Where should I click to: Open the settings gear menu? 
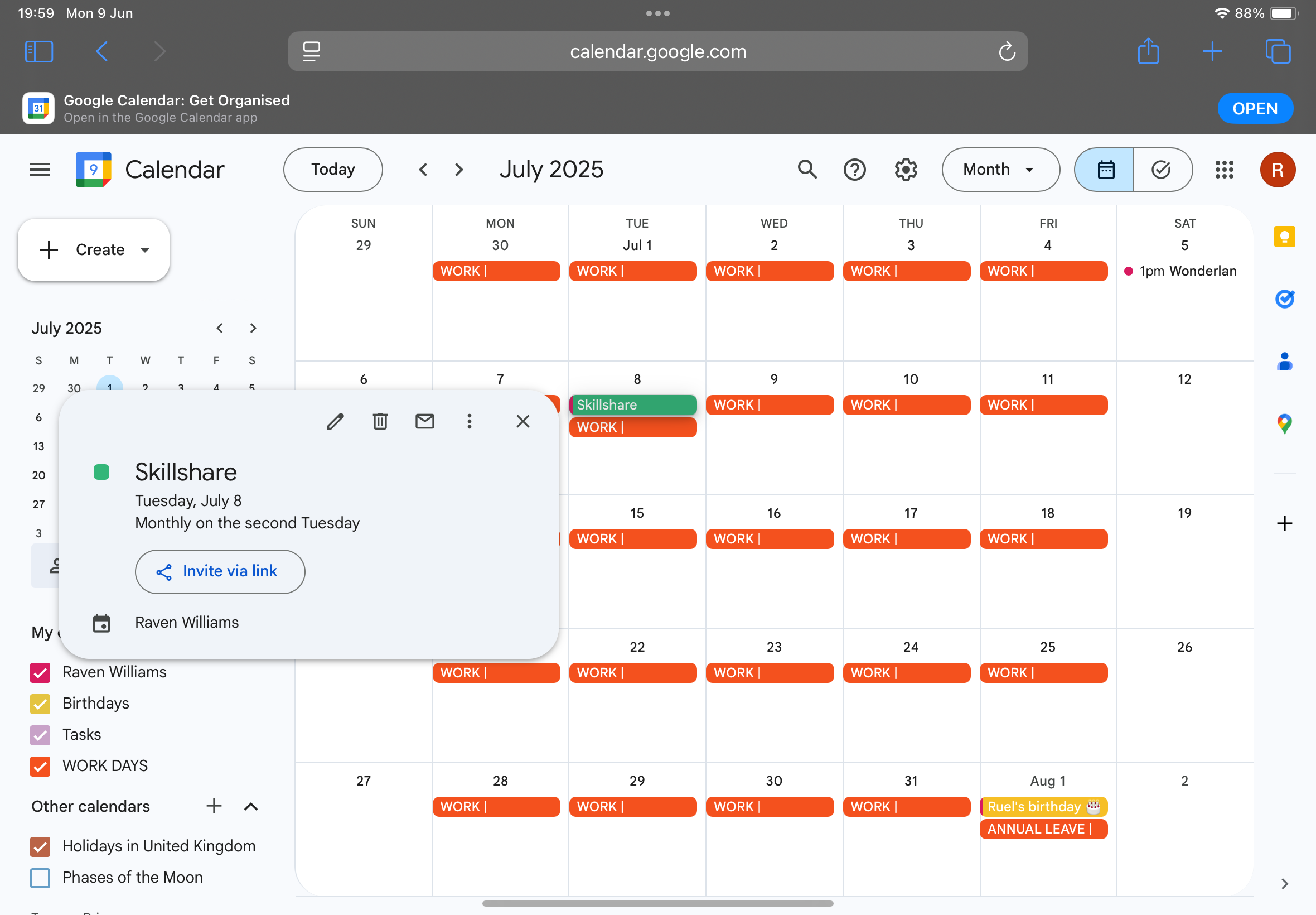[906, 170]
